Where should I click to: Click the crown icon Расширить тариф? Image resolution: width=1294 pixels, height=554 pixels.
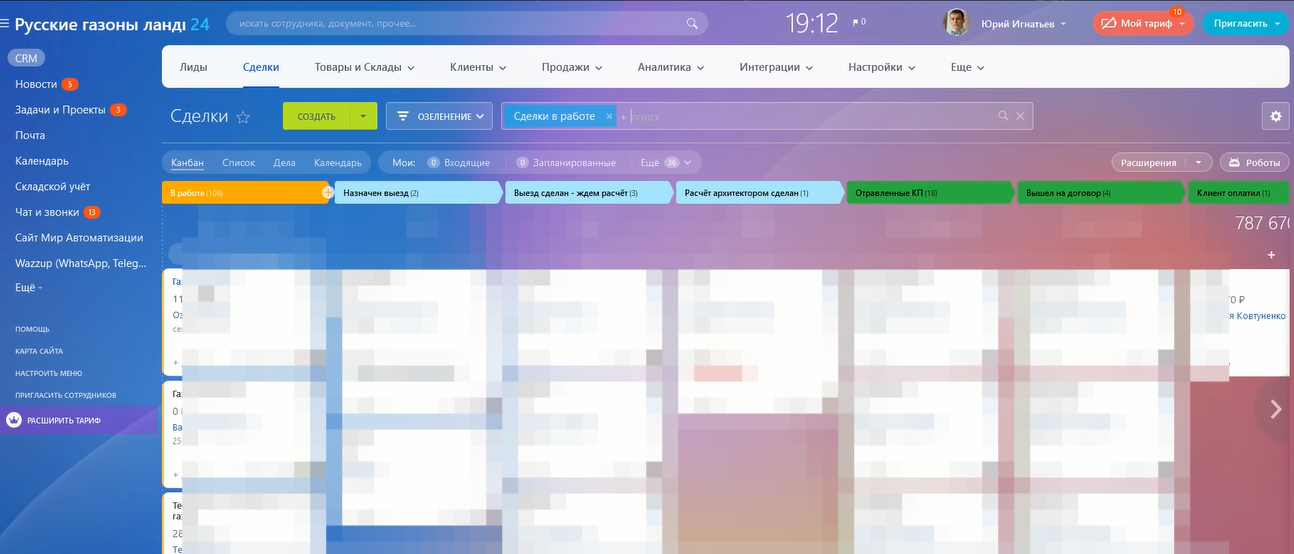[x=14, y=420]
